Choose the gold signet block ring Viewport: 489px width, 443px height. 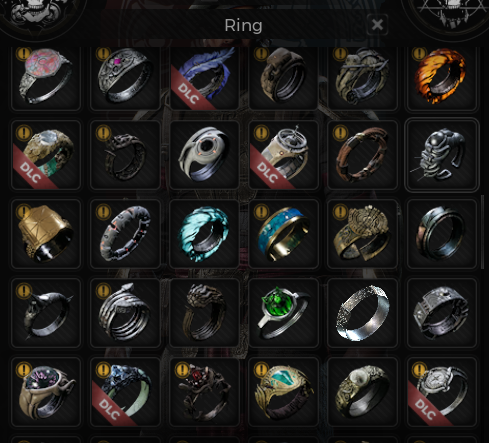[x=46, y=234]
